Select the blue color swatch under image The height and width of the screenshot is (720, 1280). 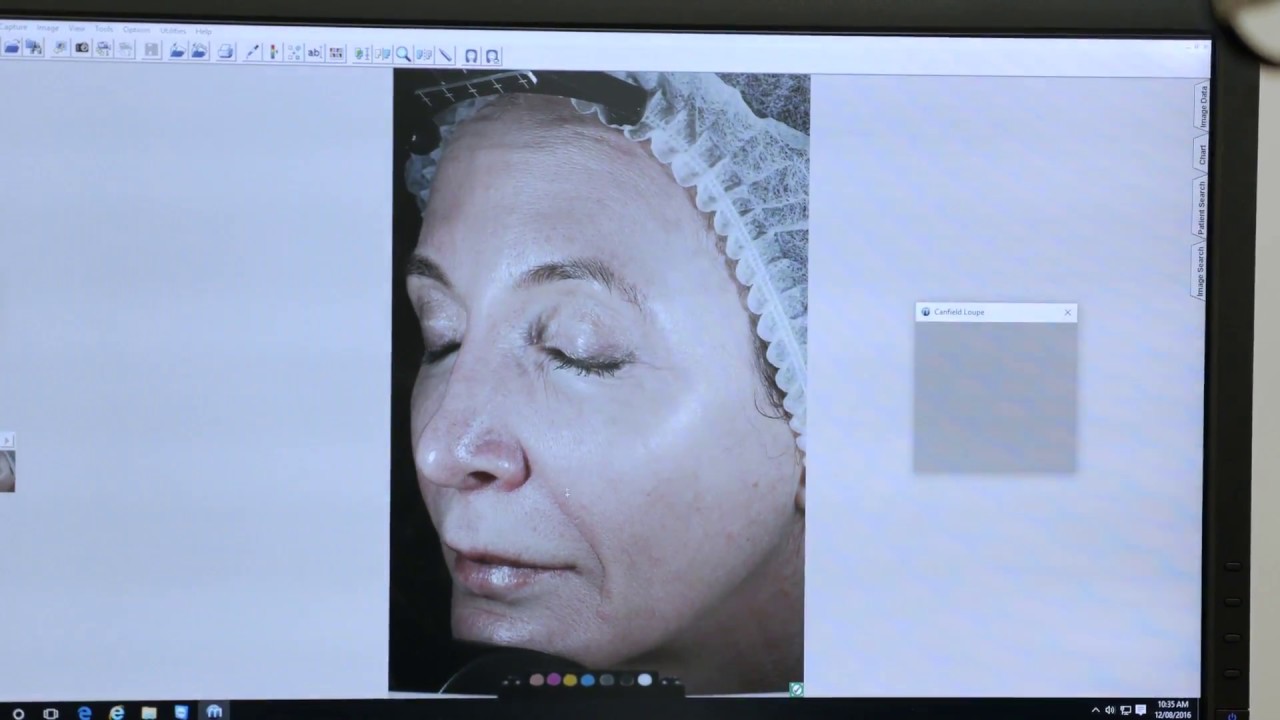pos(588,680)
